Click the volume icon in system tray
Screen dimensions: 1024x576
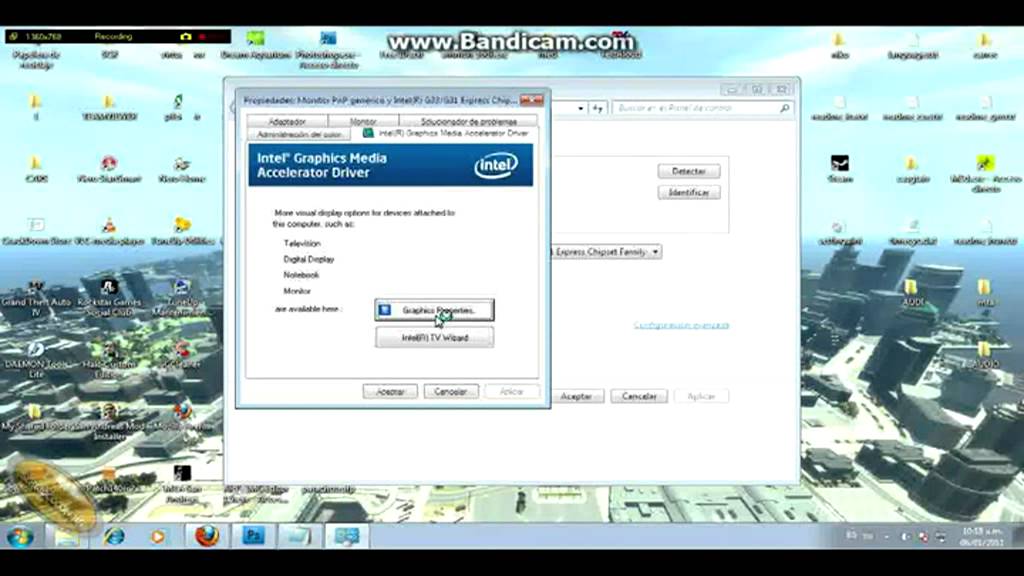(905, 537)
